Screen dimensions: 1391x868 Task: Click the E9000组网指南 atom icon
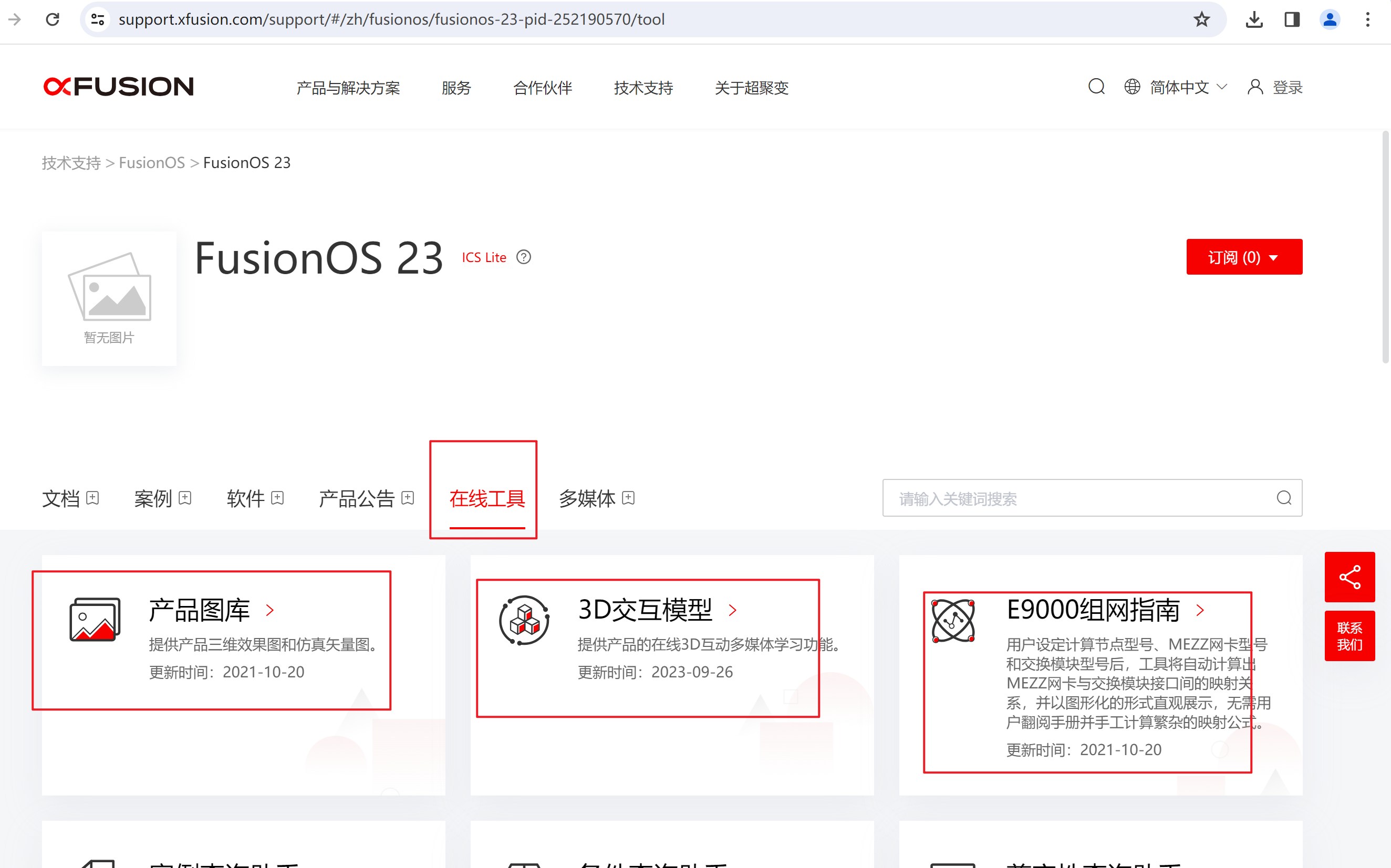[x=953, y=621]
